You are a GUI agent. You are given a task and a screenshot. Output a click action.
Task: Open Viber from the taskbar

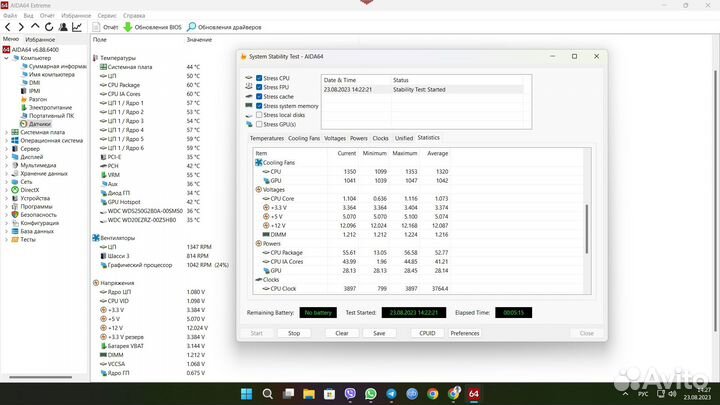click(x=350, y=394)
